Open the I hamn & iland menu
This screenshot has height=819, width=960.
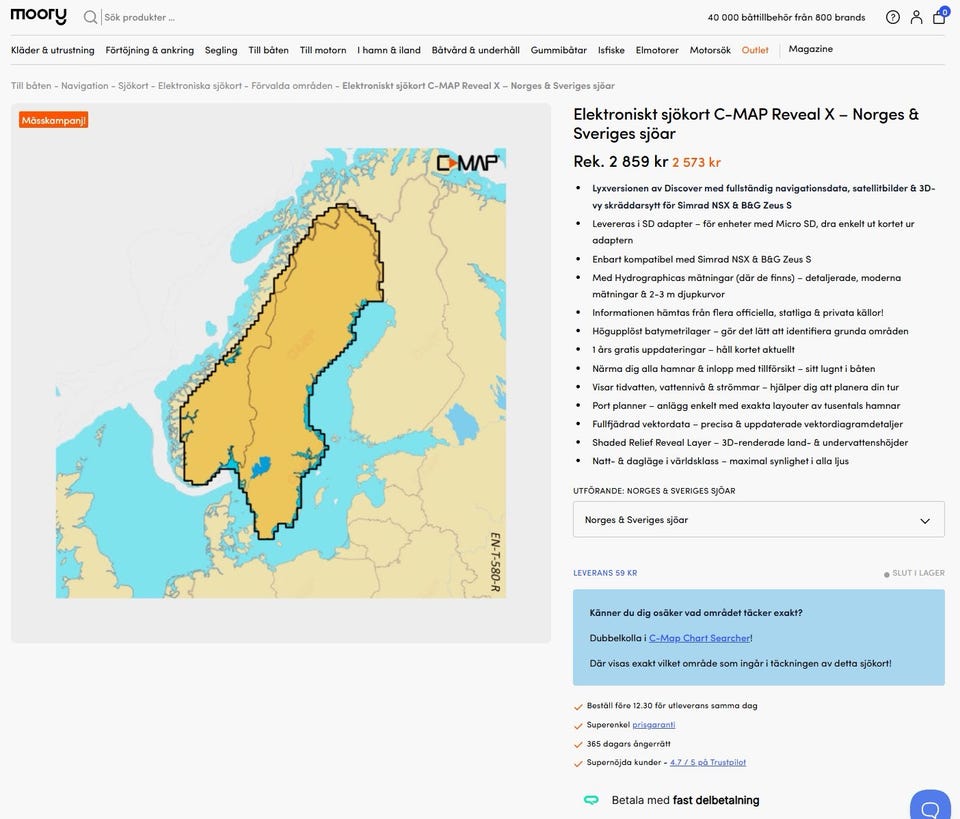(x=389, y=50)
